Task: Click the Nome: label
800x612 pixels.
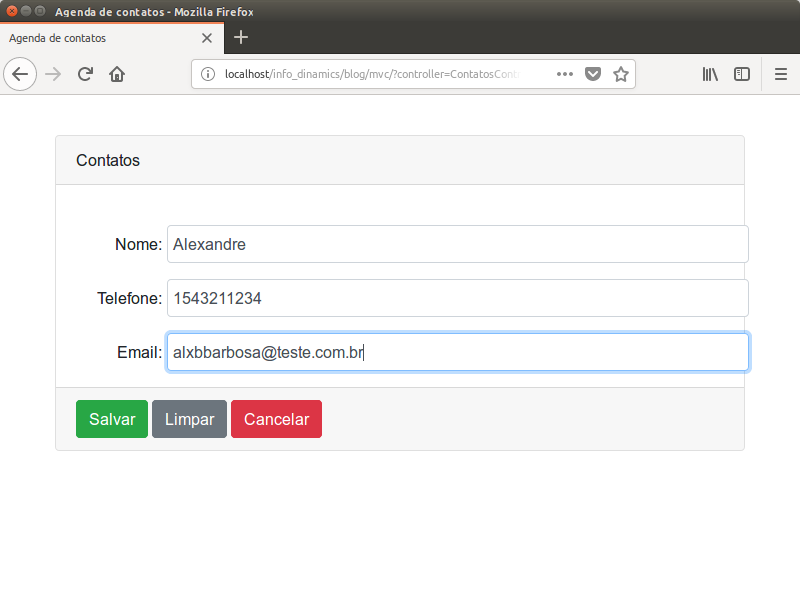Action: (x=138, y=244)
